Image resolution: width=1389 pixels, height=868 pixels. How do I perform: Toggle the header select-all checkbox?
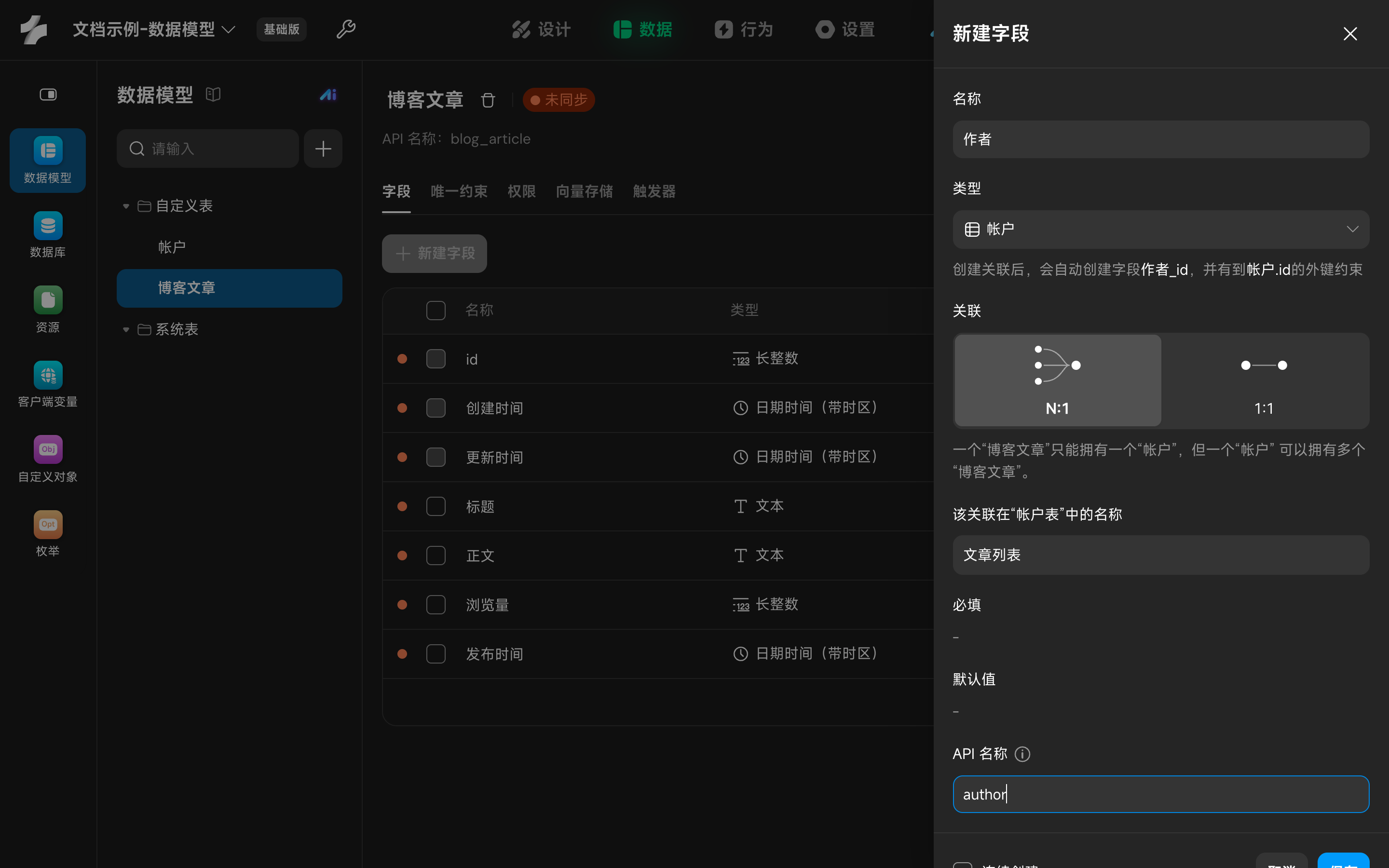[x=436, y=310]
